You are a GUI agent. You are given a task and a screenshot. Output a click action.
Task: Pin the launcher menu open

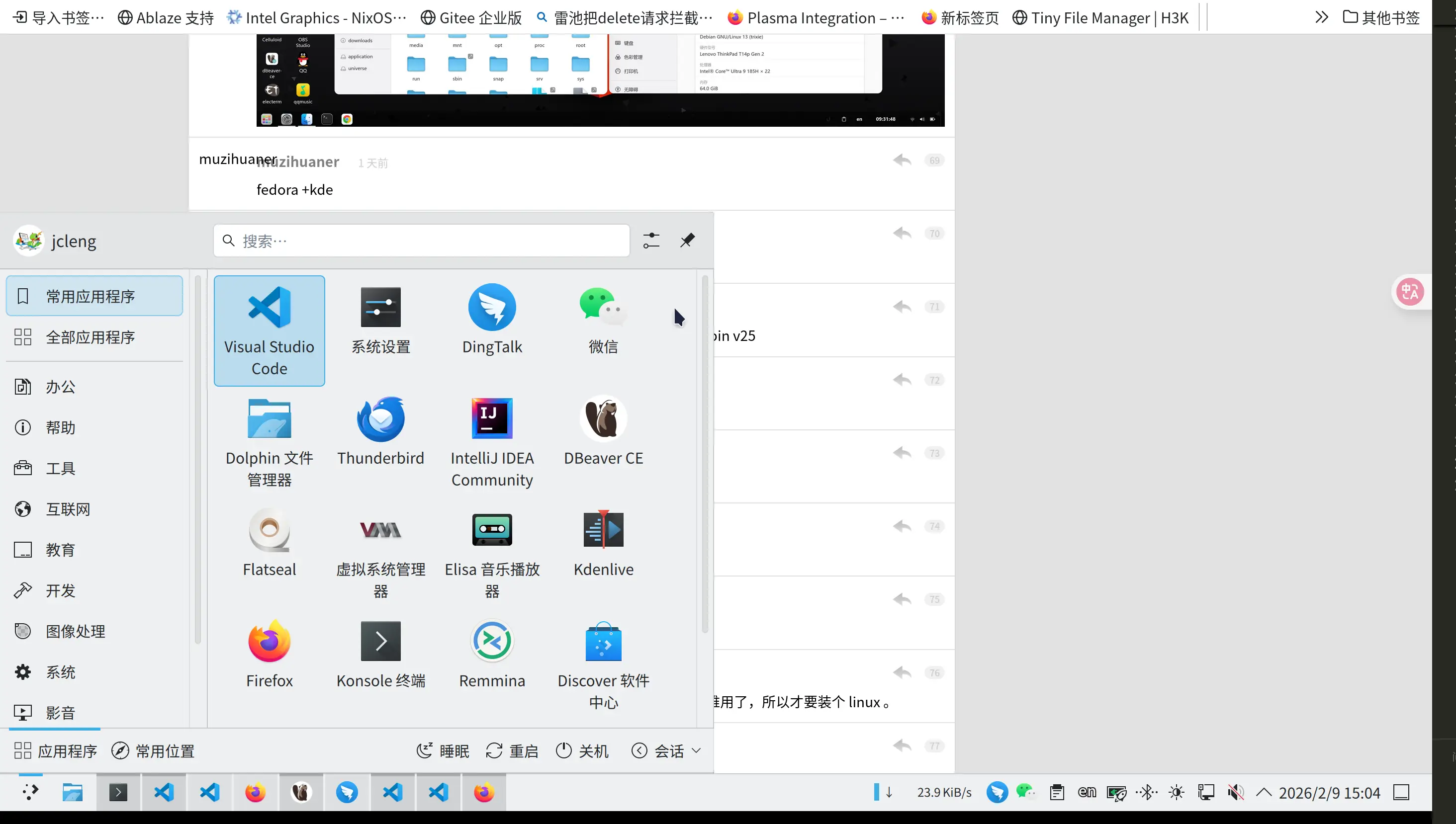pos(687,241)
